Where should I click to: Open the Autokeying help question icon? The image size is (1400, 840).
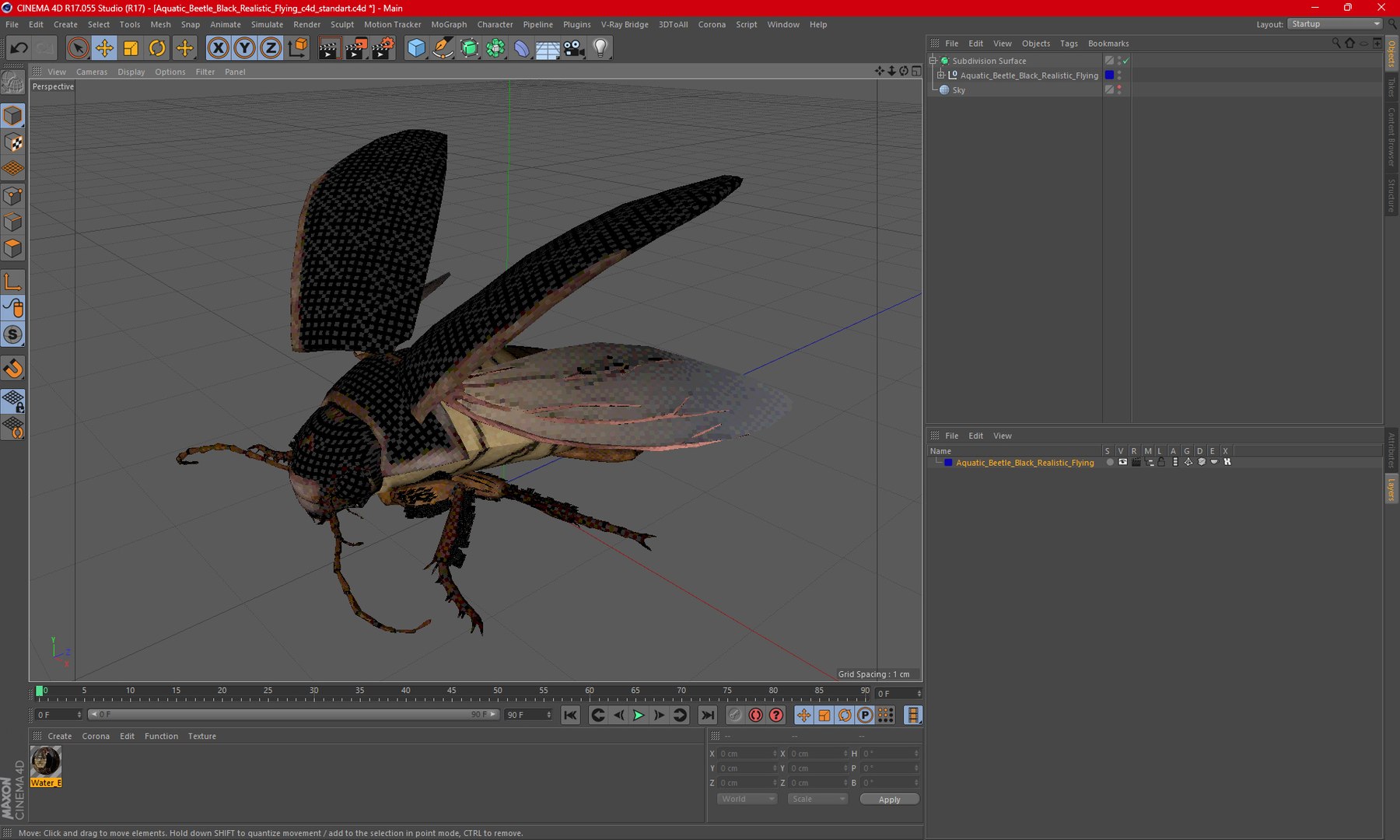click(x=776, y=715)
